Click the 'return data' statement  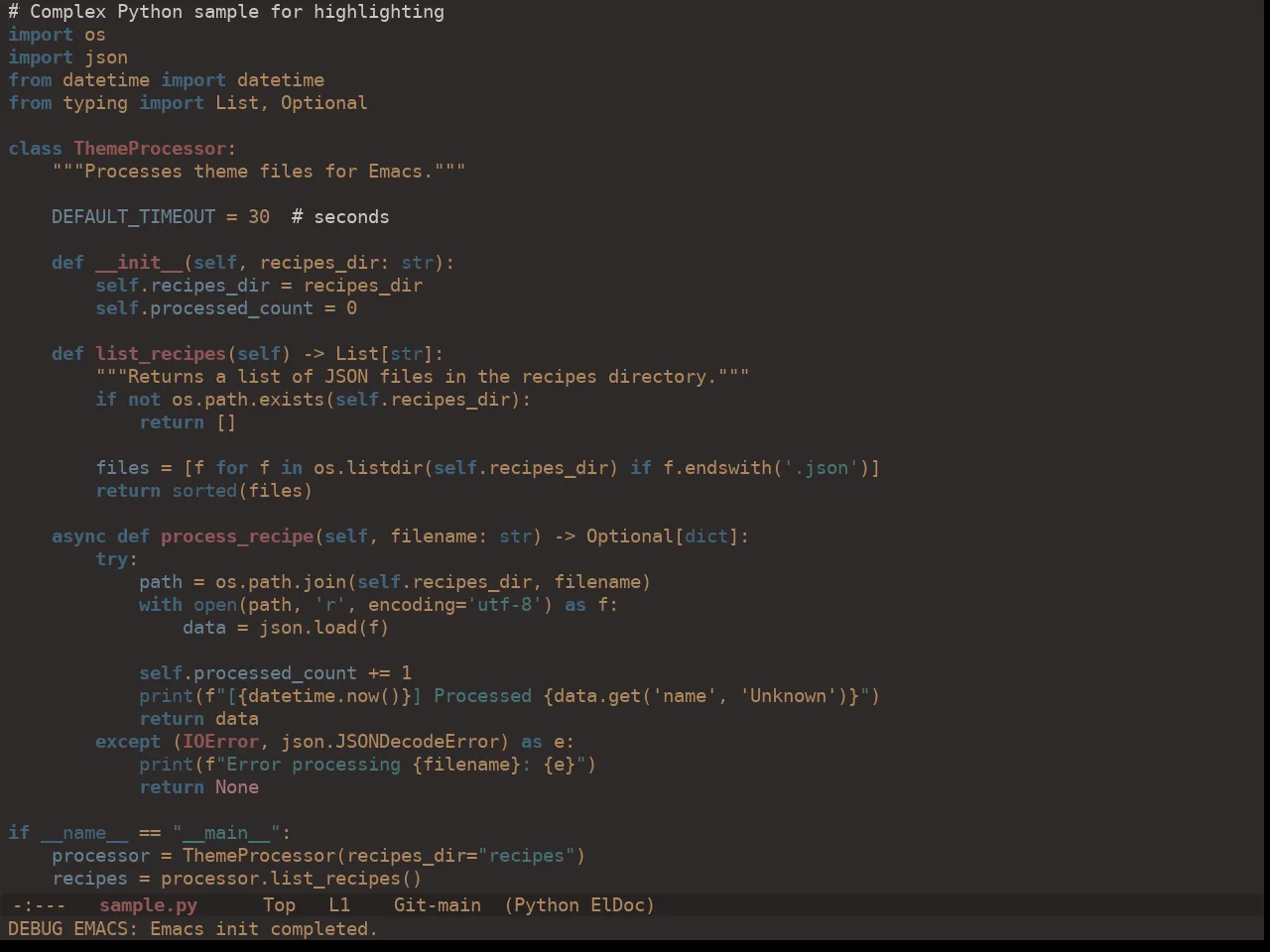(198, 719)
